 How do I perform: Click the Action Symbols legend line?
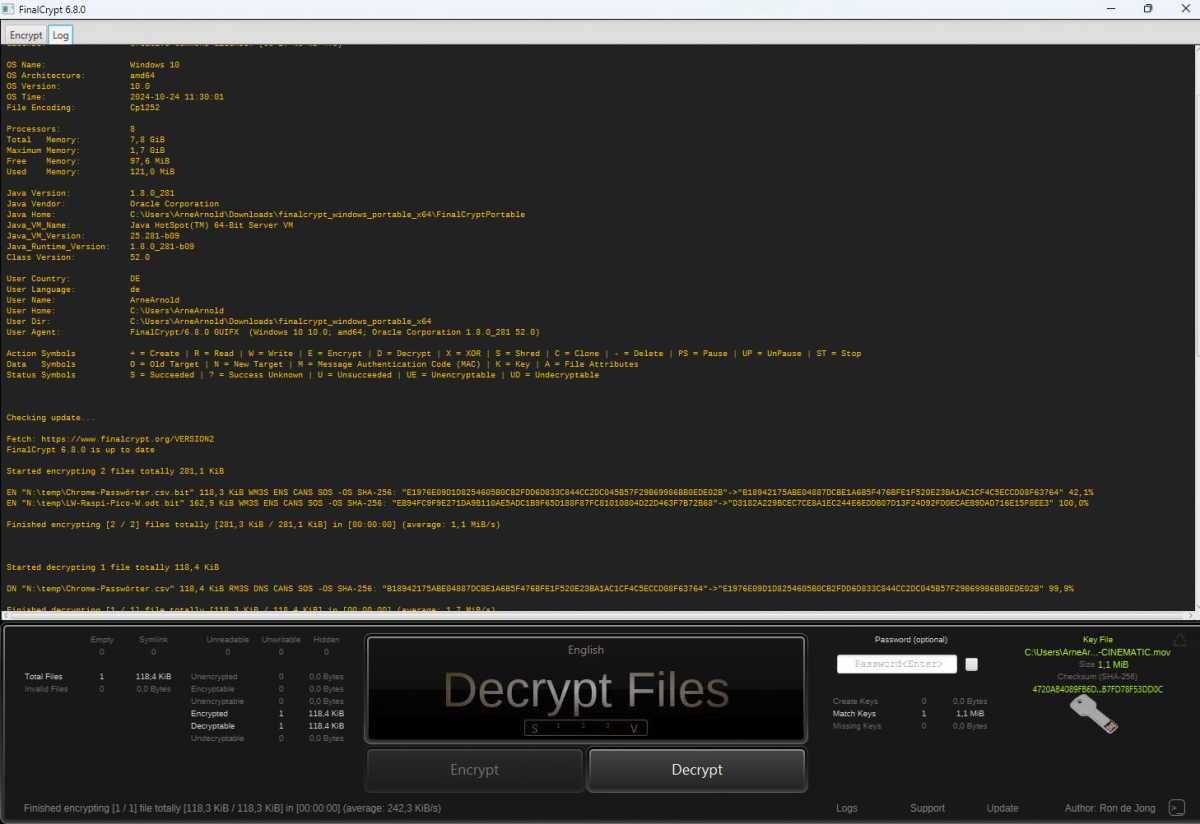click(x=433, y=353)
